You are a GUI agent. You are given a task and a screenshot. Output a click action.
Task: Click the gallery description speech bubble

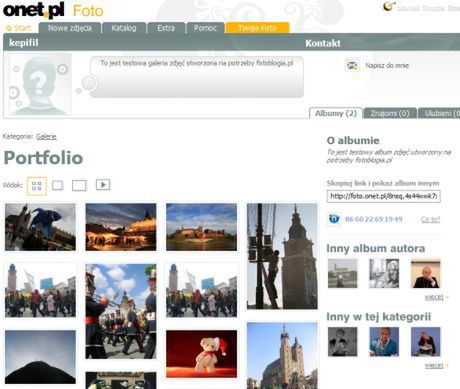(197, 77)
